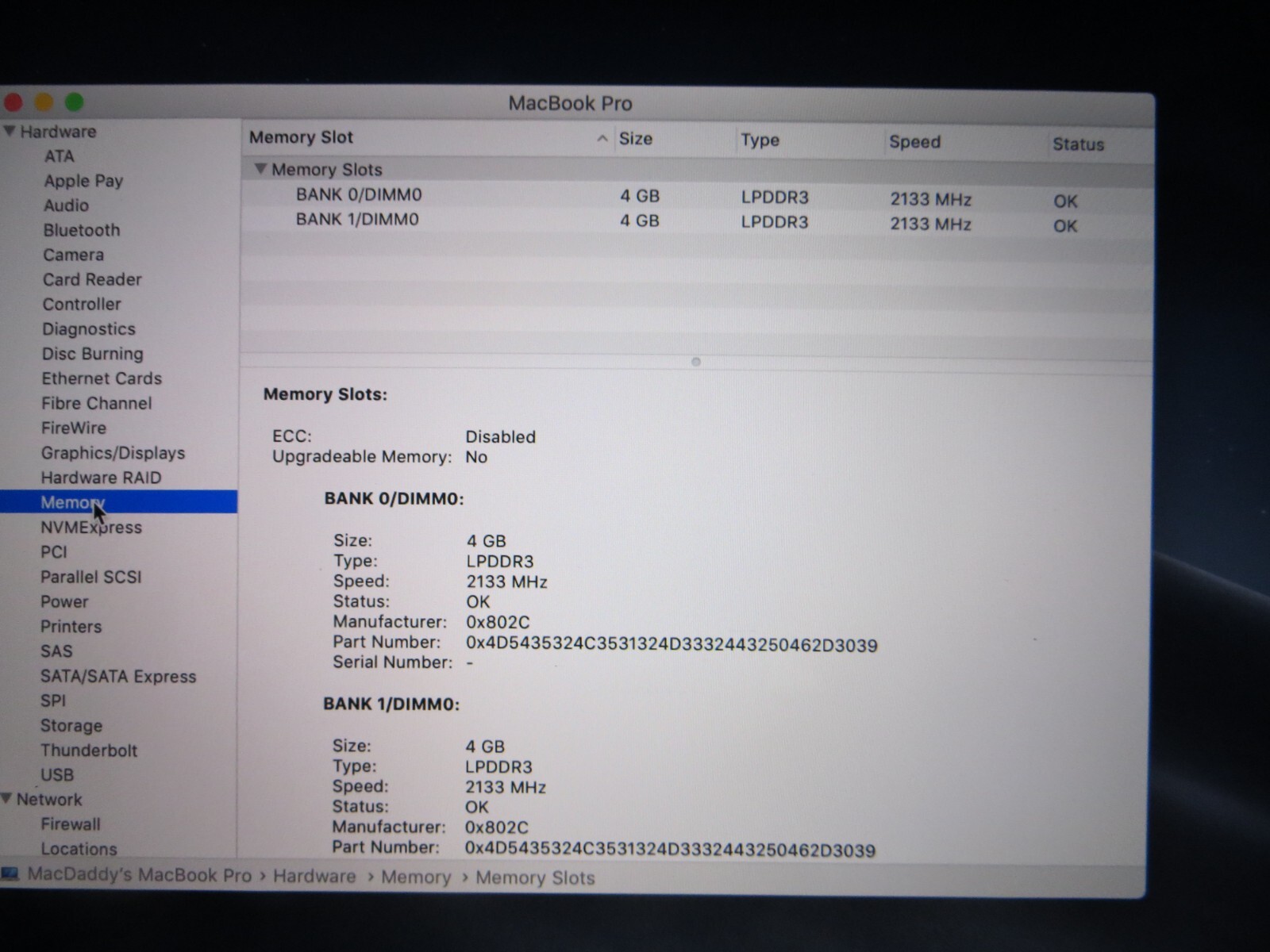Open Graphics/Displays section
1270x952 pixels.
pos(113,453)
